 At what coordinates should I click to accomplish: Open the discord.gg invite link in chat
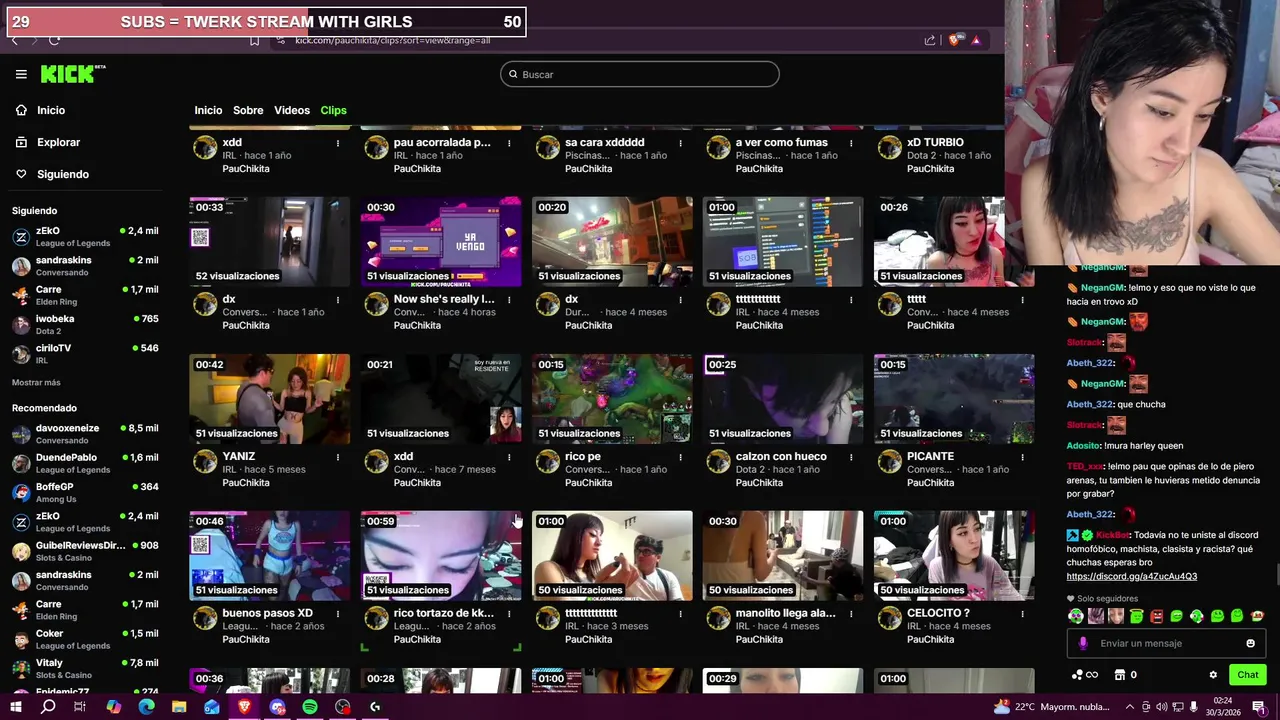coord(1131,576)
